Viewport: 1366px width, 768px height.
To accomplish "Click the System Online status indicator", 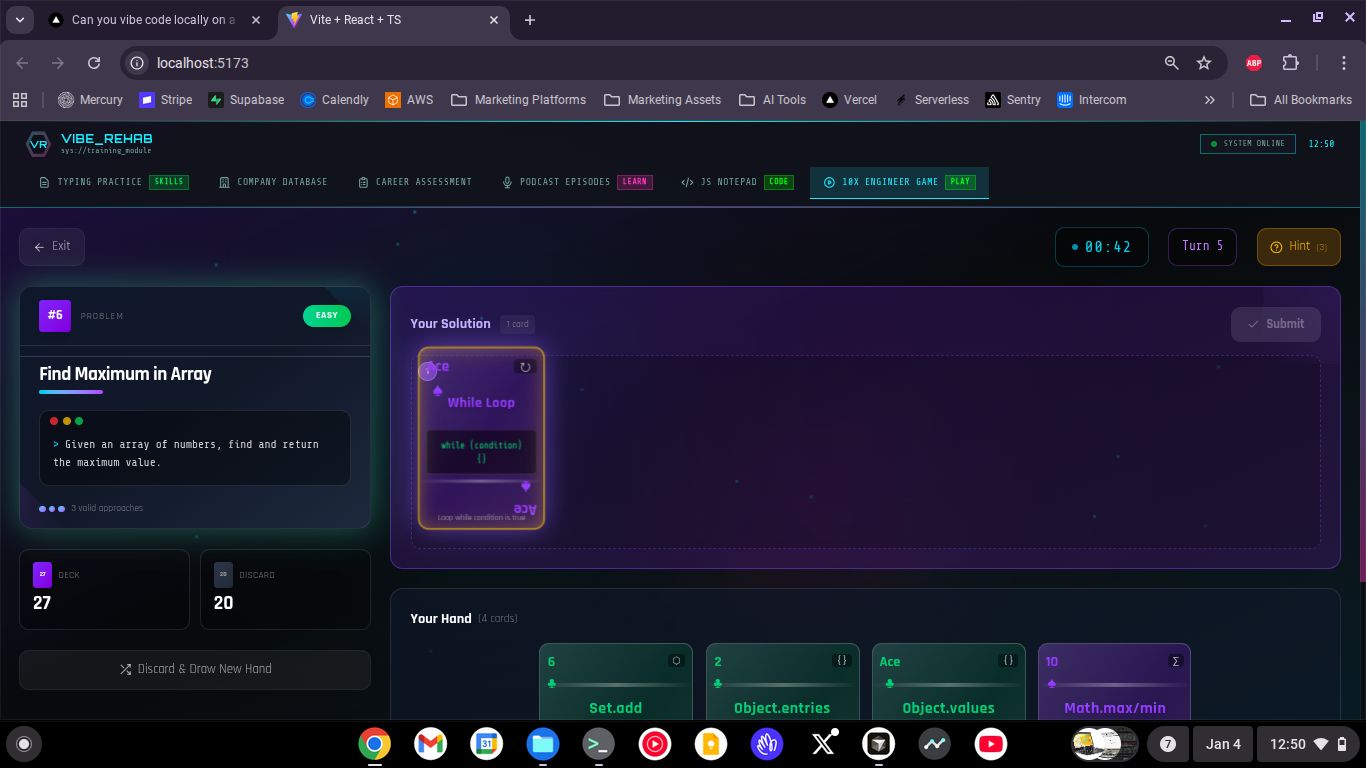I will 1247,143.
